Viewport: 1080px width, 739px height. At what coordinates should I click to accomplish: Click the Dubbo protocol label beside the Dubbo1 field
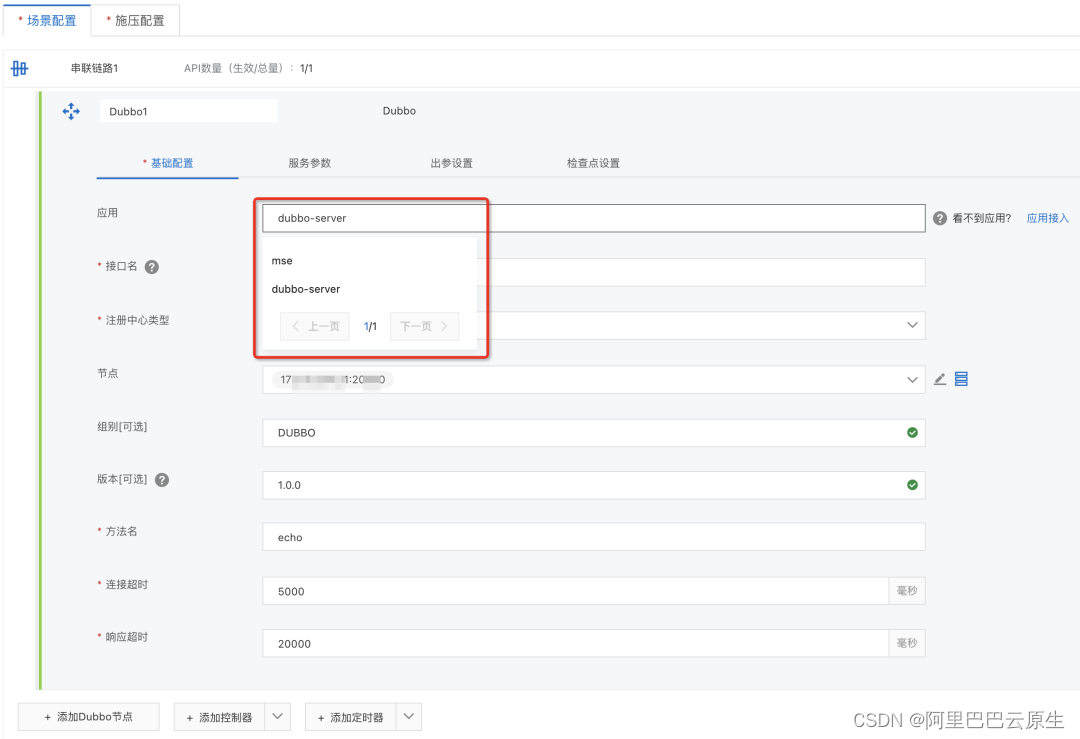(x=399, y=111)
